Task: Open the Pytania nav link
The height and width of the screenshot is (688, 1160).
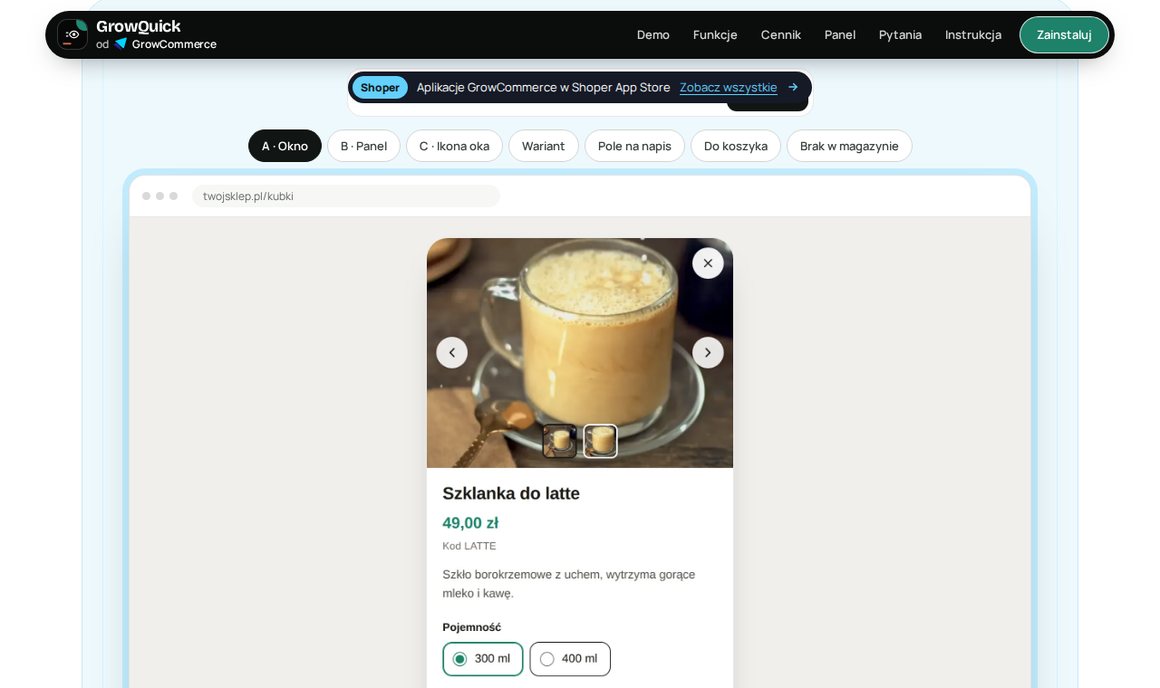Action: pyautogui.click(x=900, y=35)
